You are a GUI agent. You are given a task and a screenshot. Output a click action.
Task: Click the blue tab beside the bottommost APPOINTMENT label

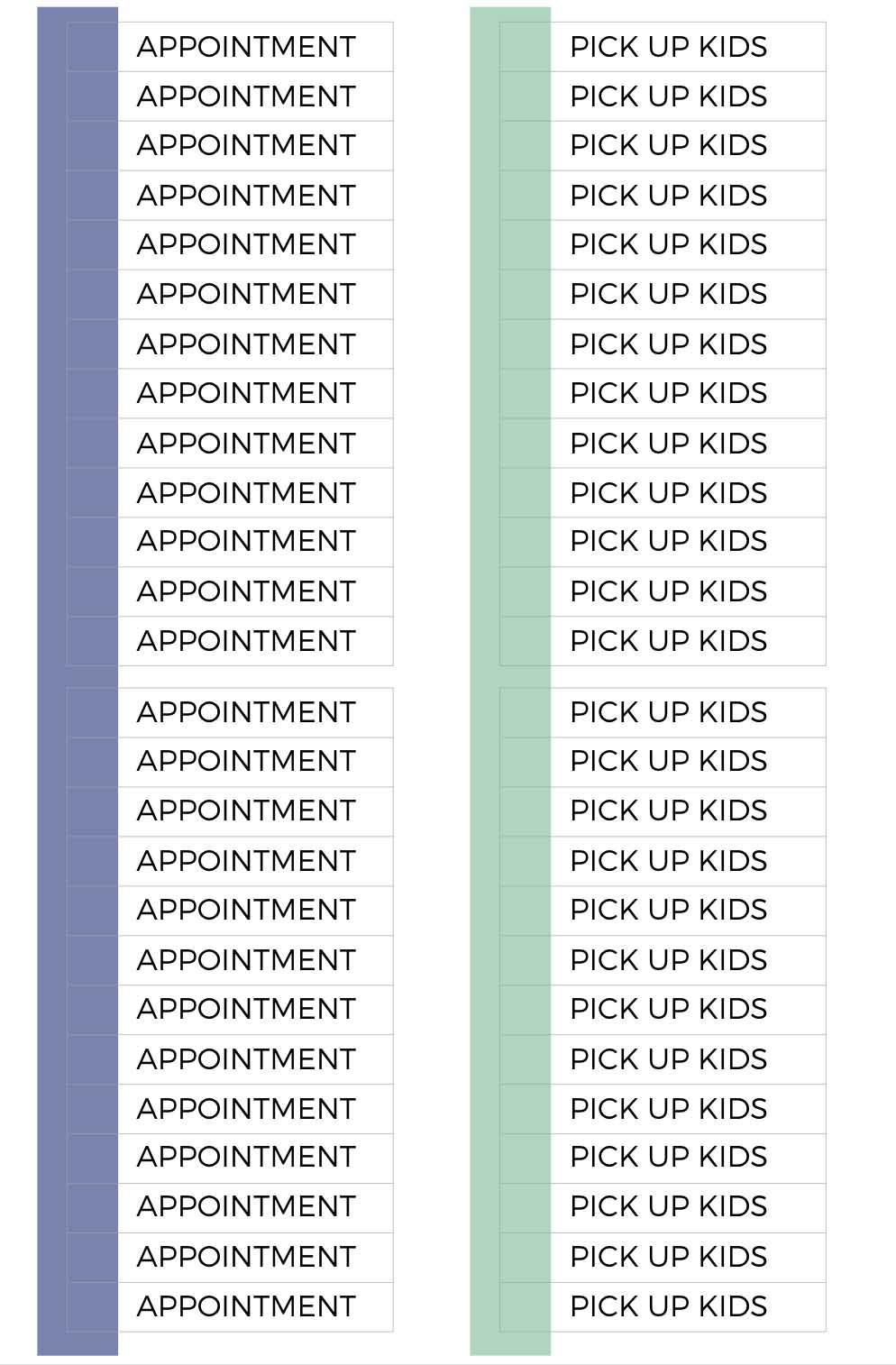(x=93, y=1306)
